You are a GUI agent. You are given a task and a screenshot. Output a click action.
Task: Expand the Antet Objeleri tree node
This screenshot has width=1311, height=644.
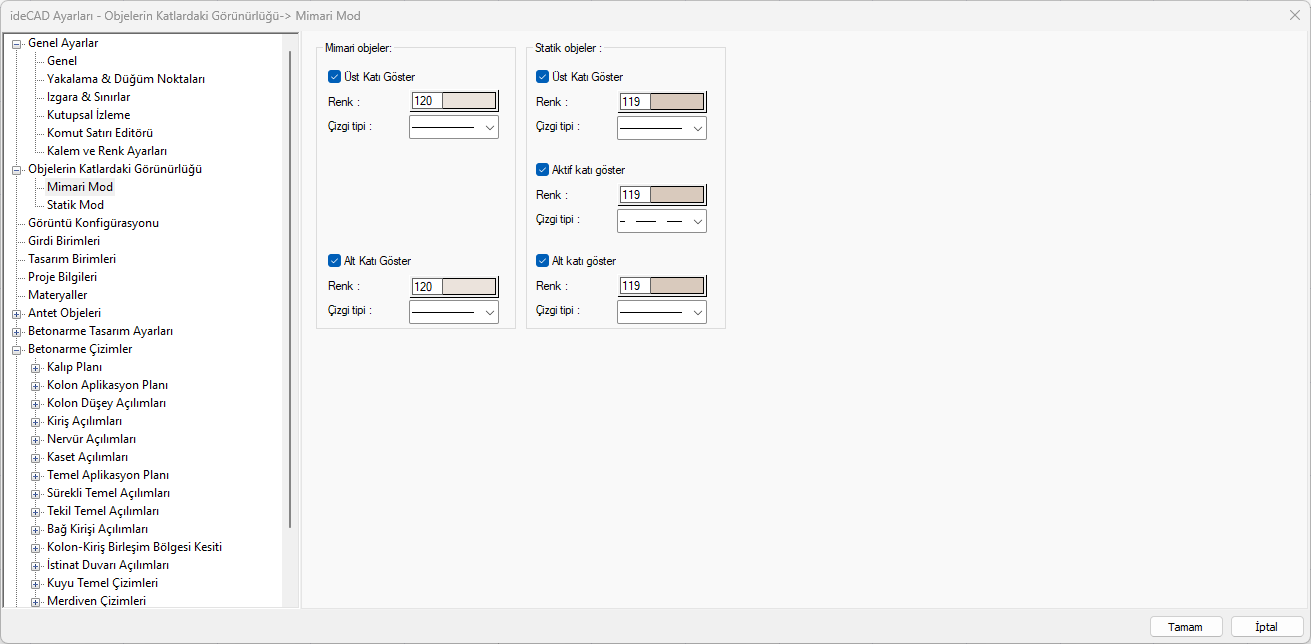[17, 313]
